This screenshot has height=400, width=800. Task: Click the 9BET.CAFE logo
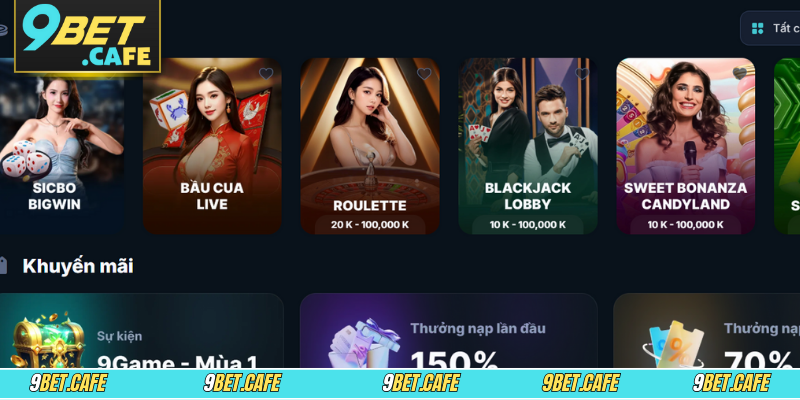click(87, 36)
